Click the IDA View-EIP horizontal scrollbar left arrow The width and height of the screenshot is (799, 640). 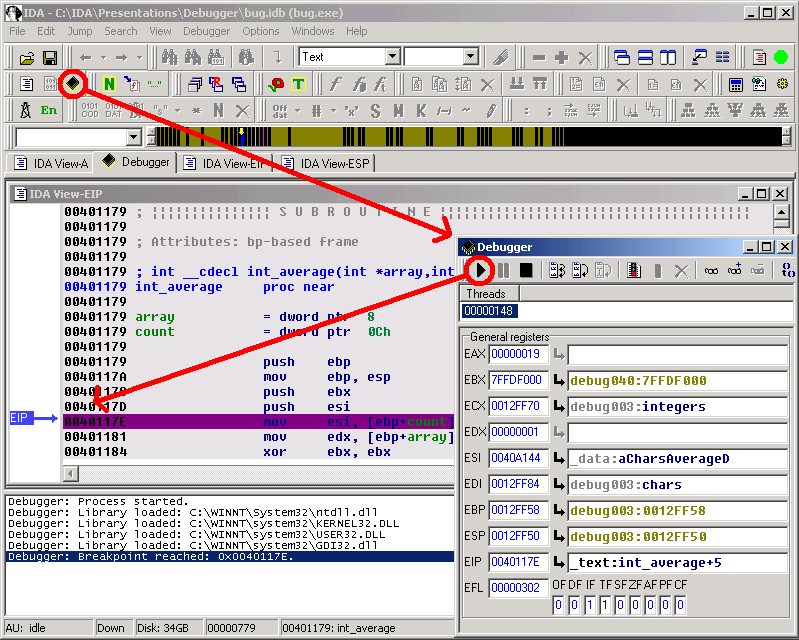71,473
